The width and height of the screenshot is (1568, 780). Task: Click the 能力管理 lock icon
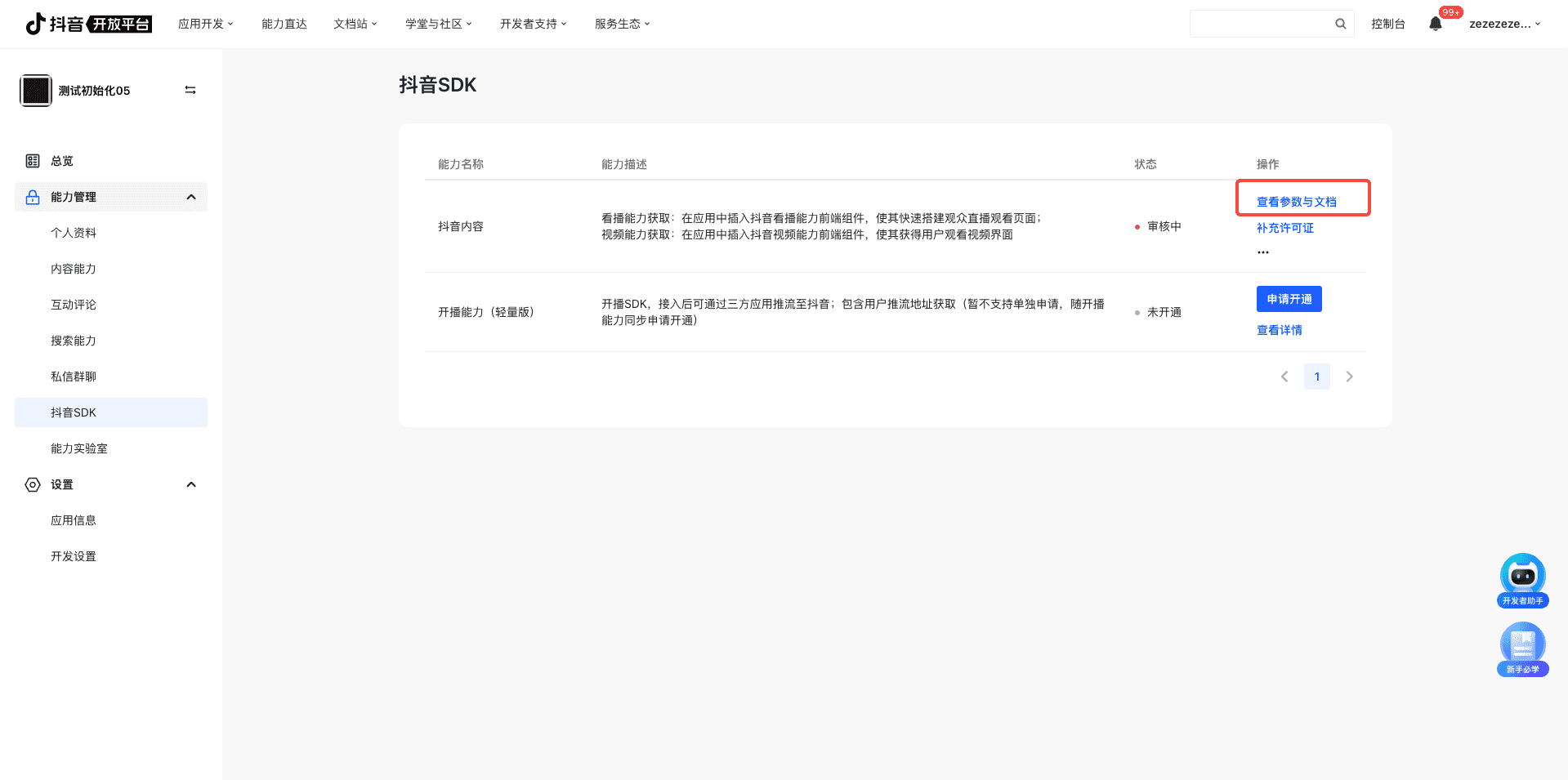[33, 197]
